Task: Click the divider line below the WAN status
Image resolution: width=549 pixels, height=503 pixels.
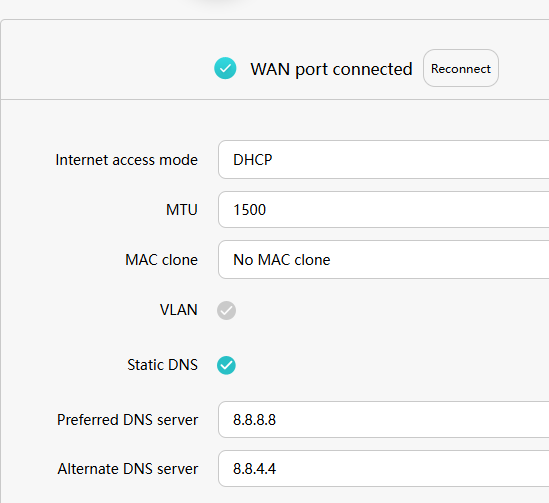Action: 275,99
